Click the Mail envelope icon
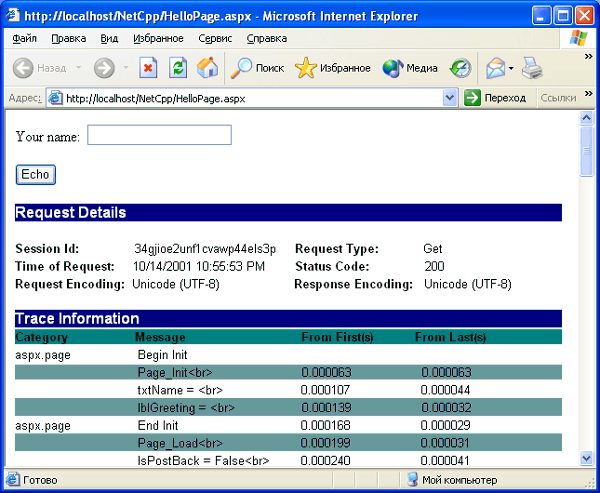The height and width of the screenshot is (493, 600). (495, 68)
